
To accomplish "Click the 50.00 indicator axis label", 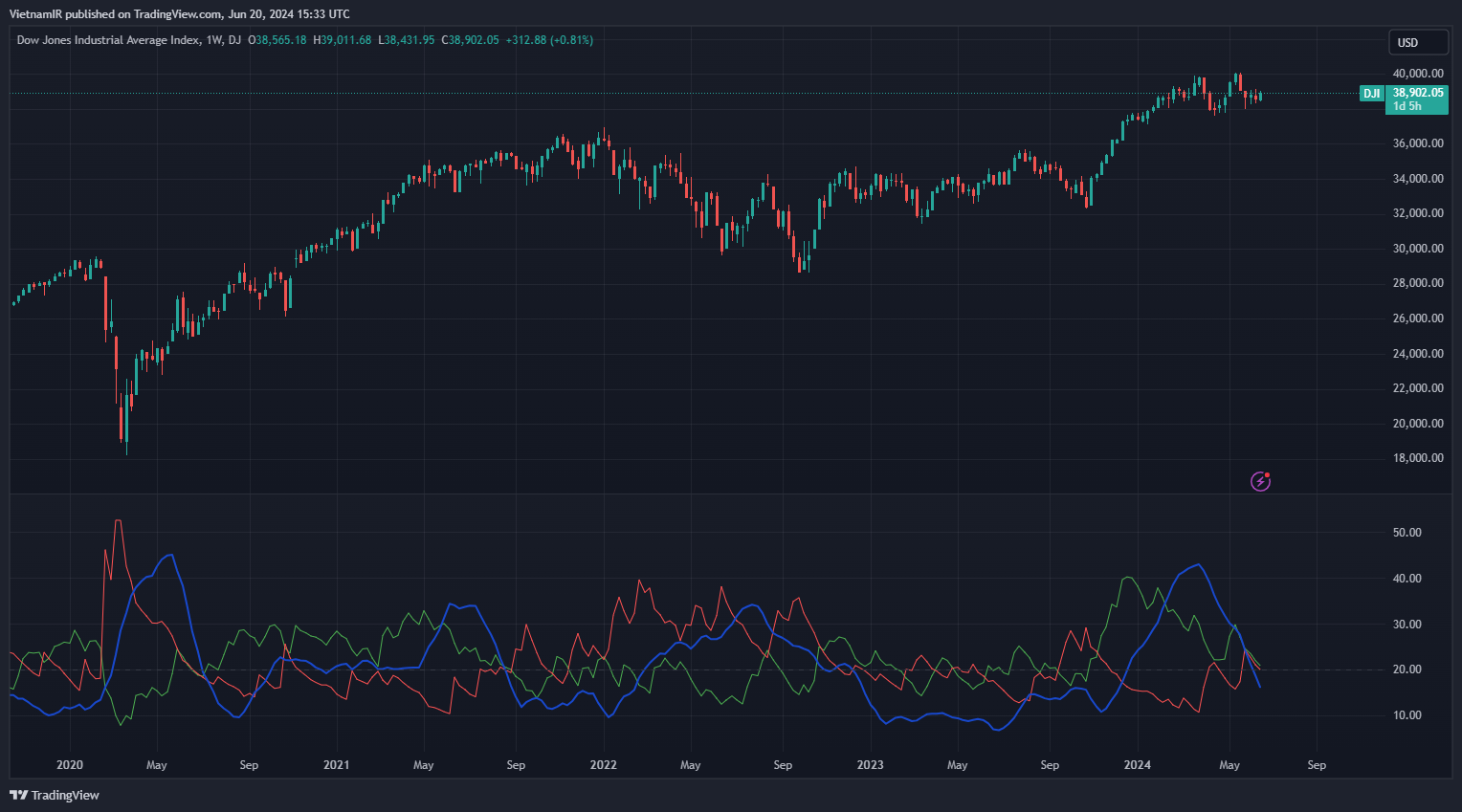I will click(1407, 533).
